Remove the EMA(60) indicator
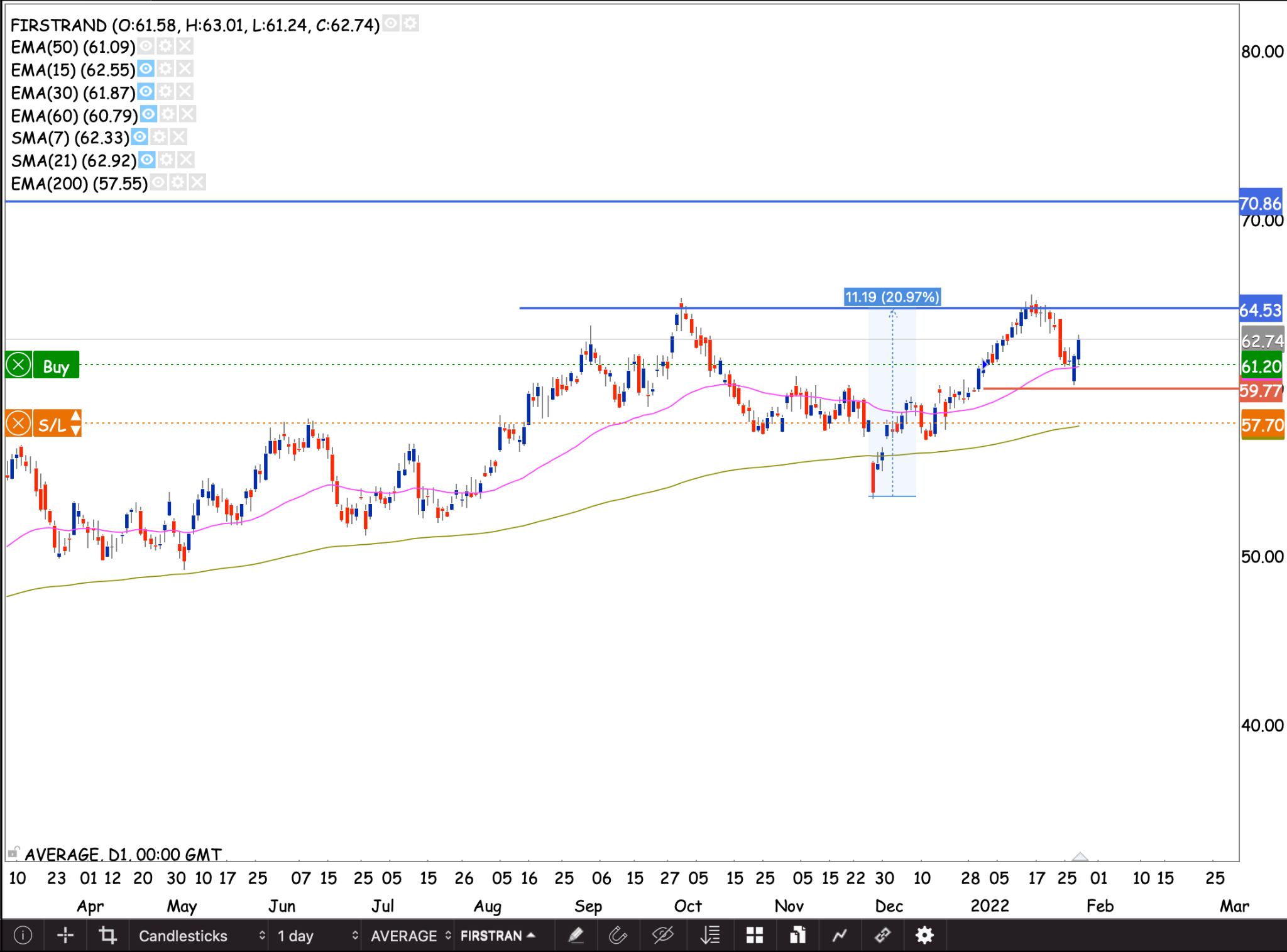Viewport: 1287px width, 952px height. [188, 114]
